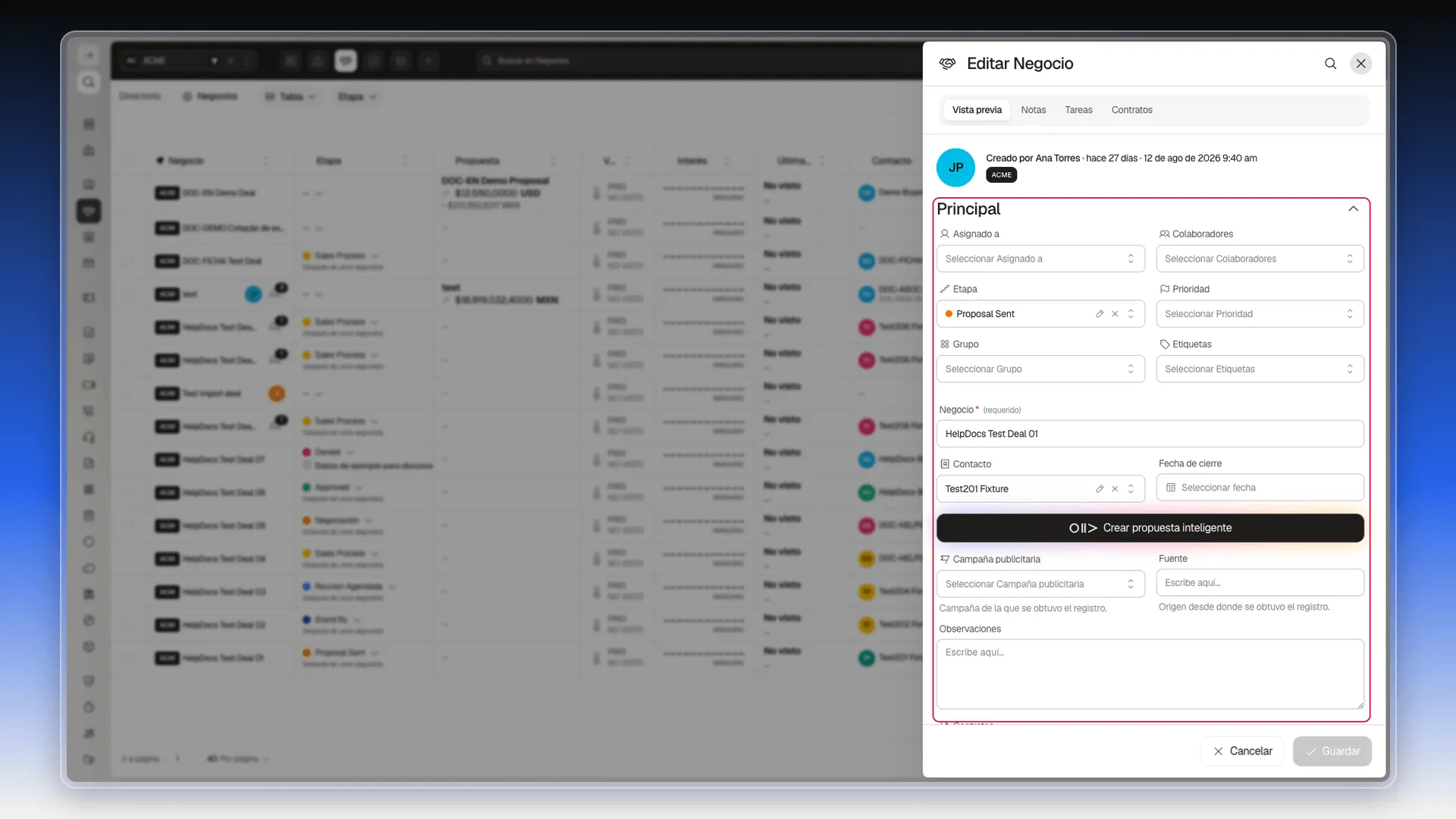Open search in Editar Negocio panel

(x=1330, y=64)
